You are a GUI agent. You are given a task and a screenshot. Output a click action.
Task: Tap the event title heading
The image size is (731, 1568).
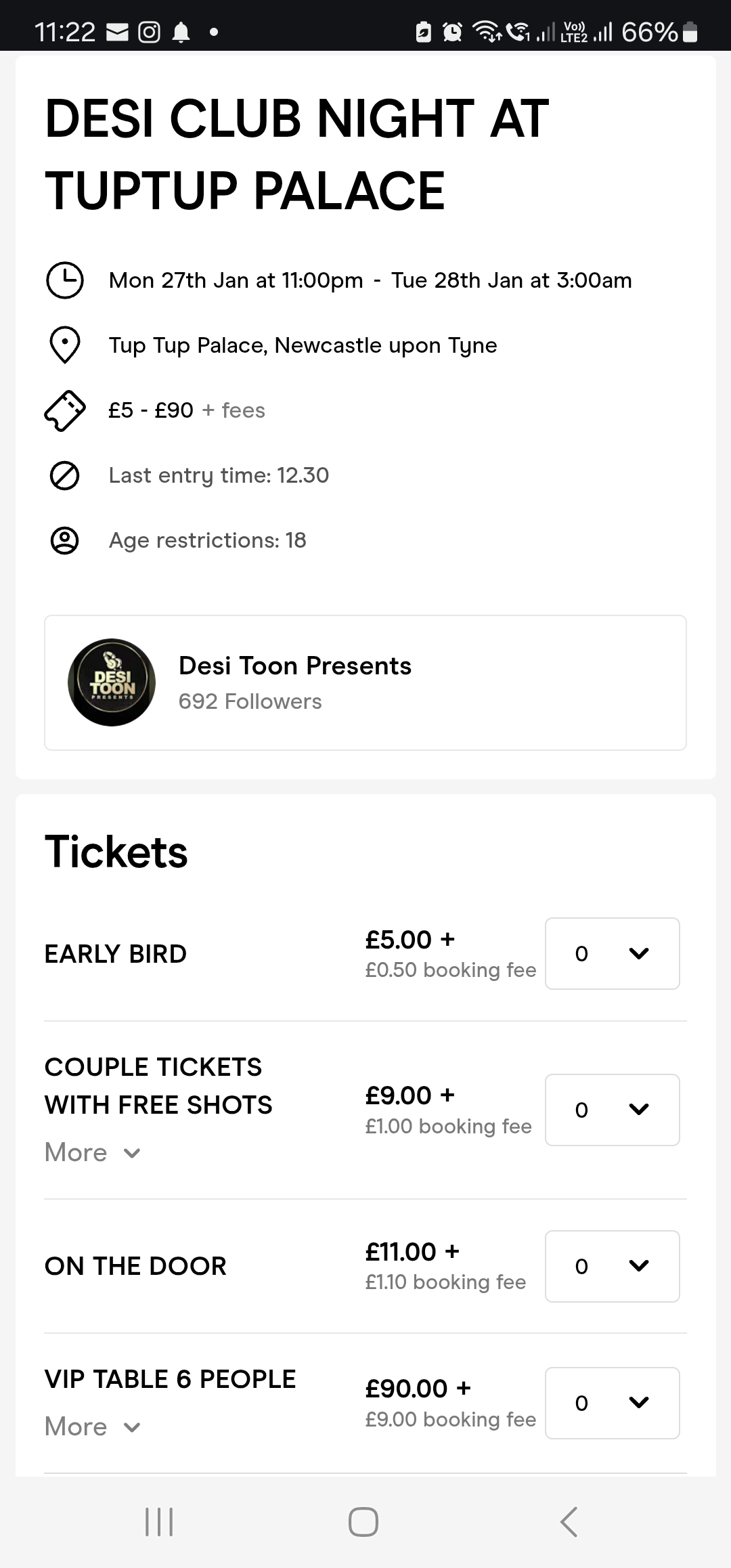(x=296, y=154)
